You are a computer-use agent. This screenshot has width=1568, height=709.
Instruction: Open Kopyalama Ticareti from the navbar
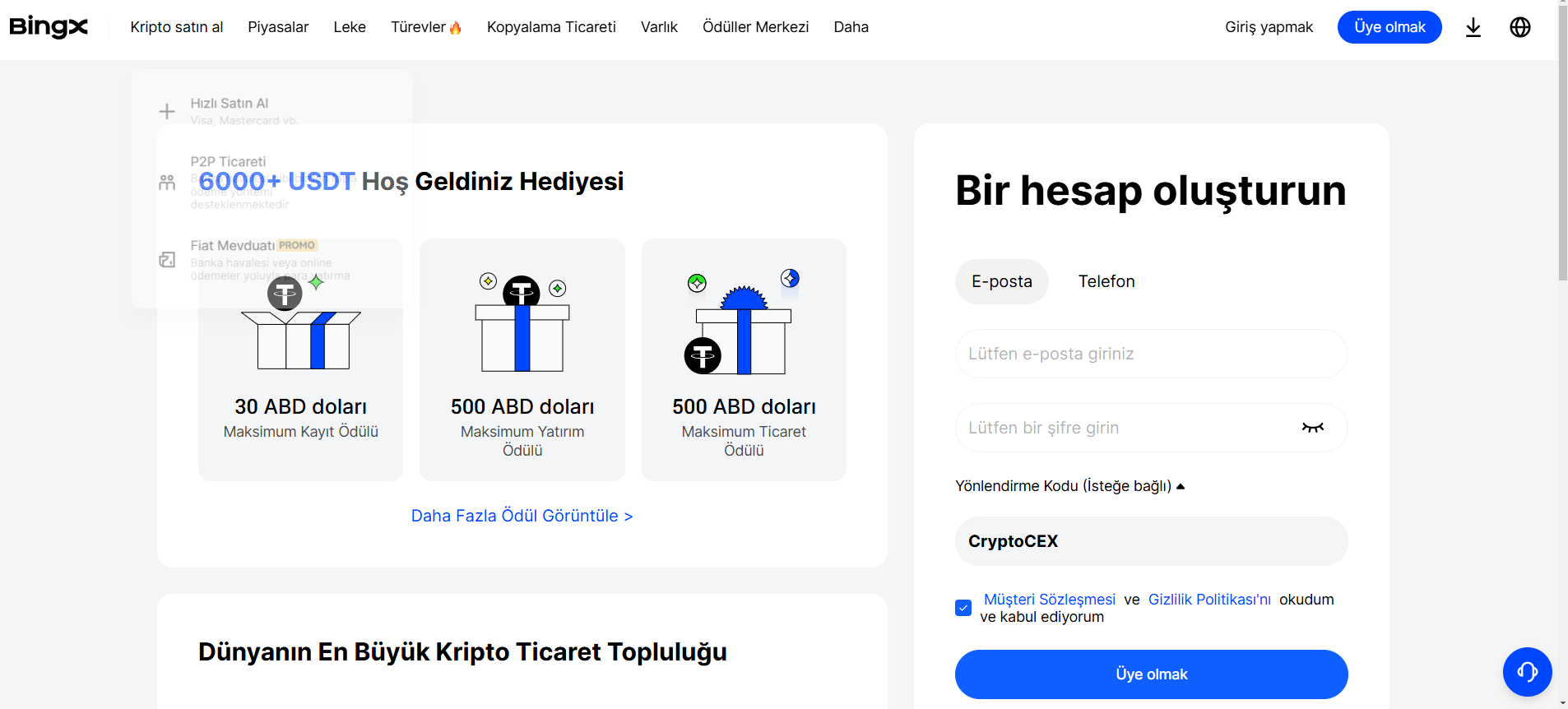tap(551, 27)
